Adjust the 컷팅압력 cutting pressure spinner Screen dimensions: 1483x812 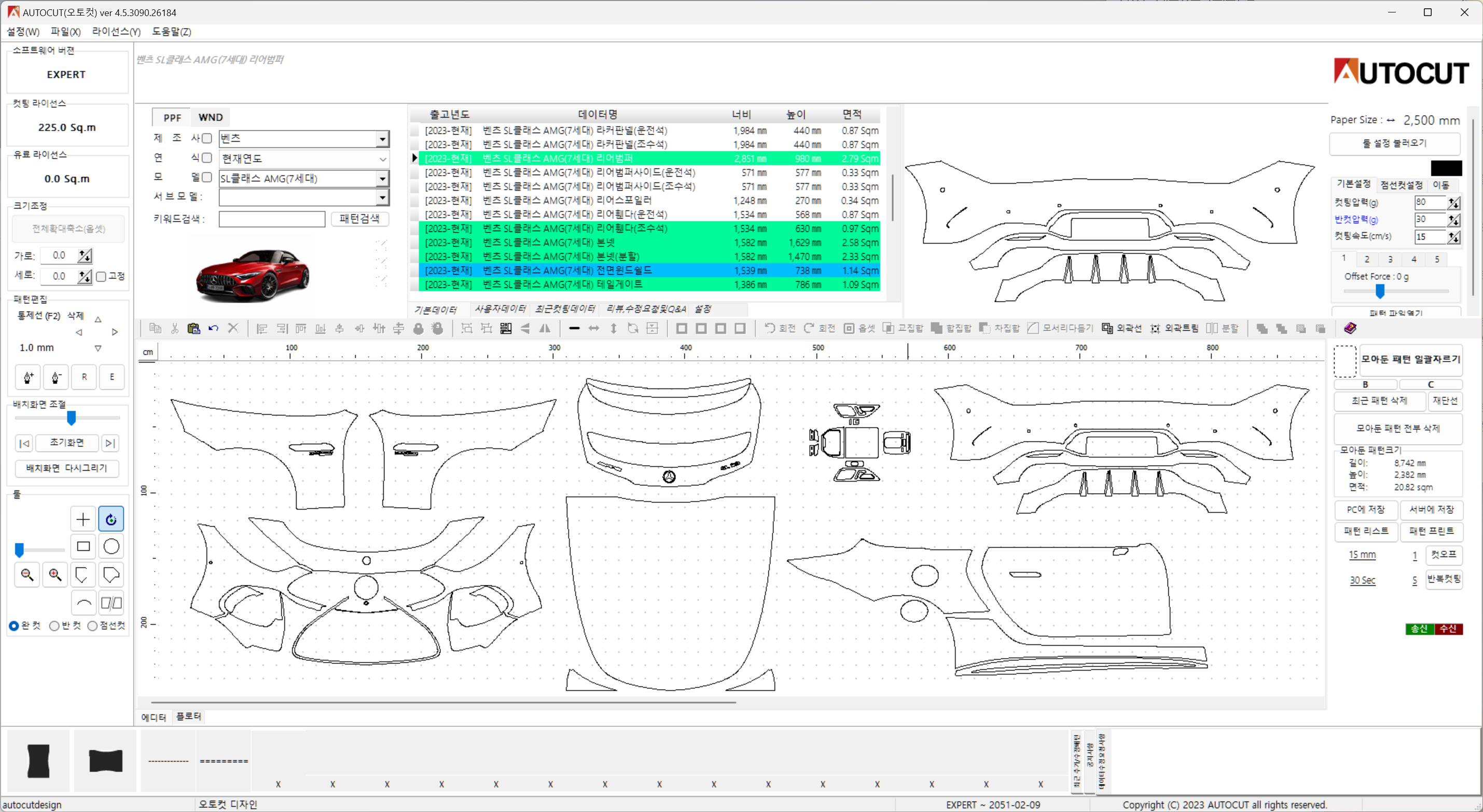[1454, 203]
